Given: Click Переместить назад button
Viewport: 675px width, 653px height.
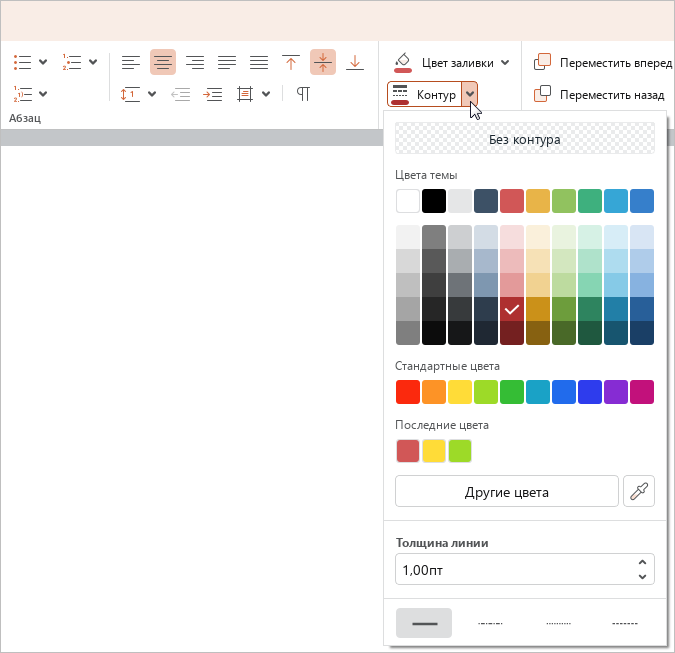Looking at the screenshot, I should (x=599, y=94).
